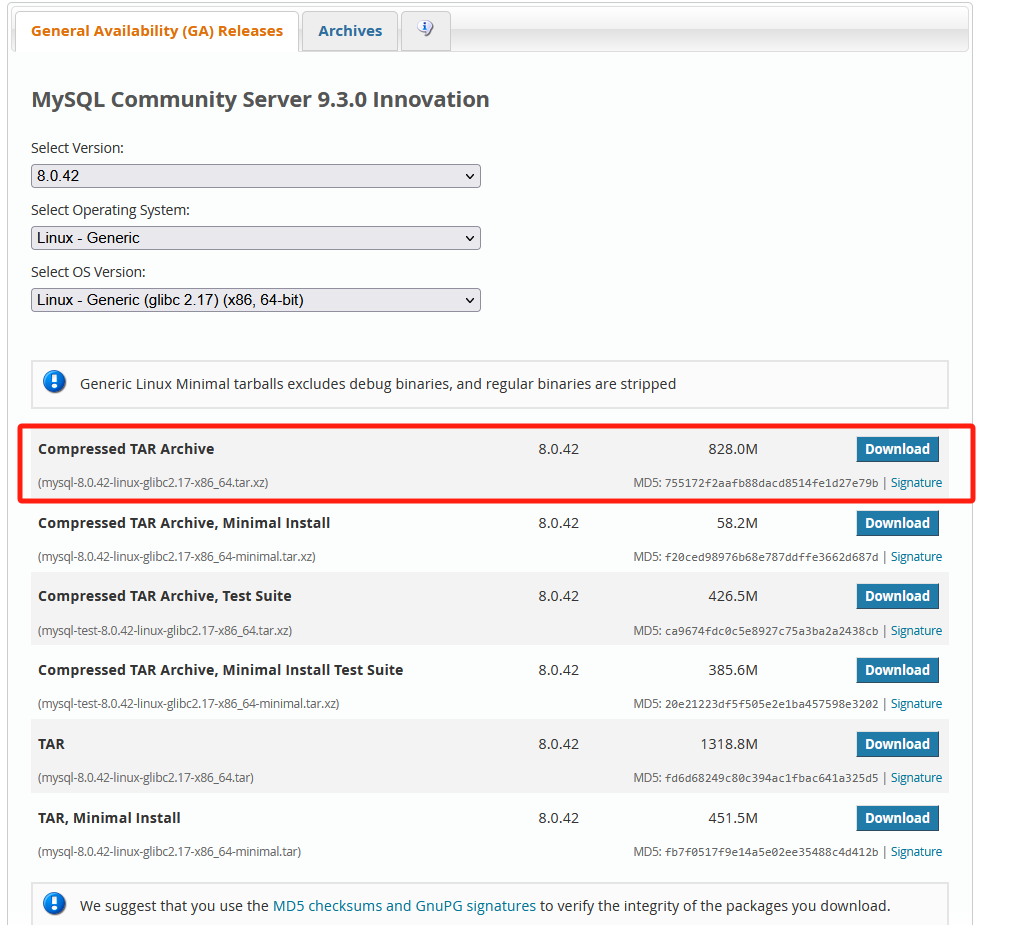
Task: Click MD5 hash fb7f0517f9e14a5e02ee35488c4d412b
Action: point(772,852)
